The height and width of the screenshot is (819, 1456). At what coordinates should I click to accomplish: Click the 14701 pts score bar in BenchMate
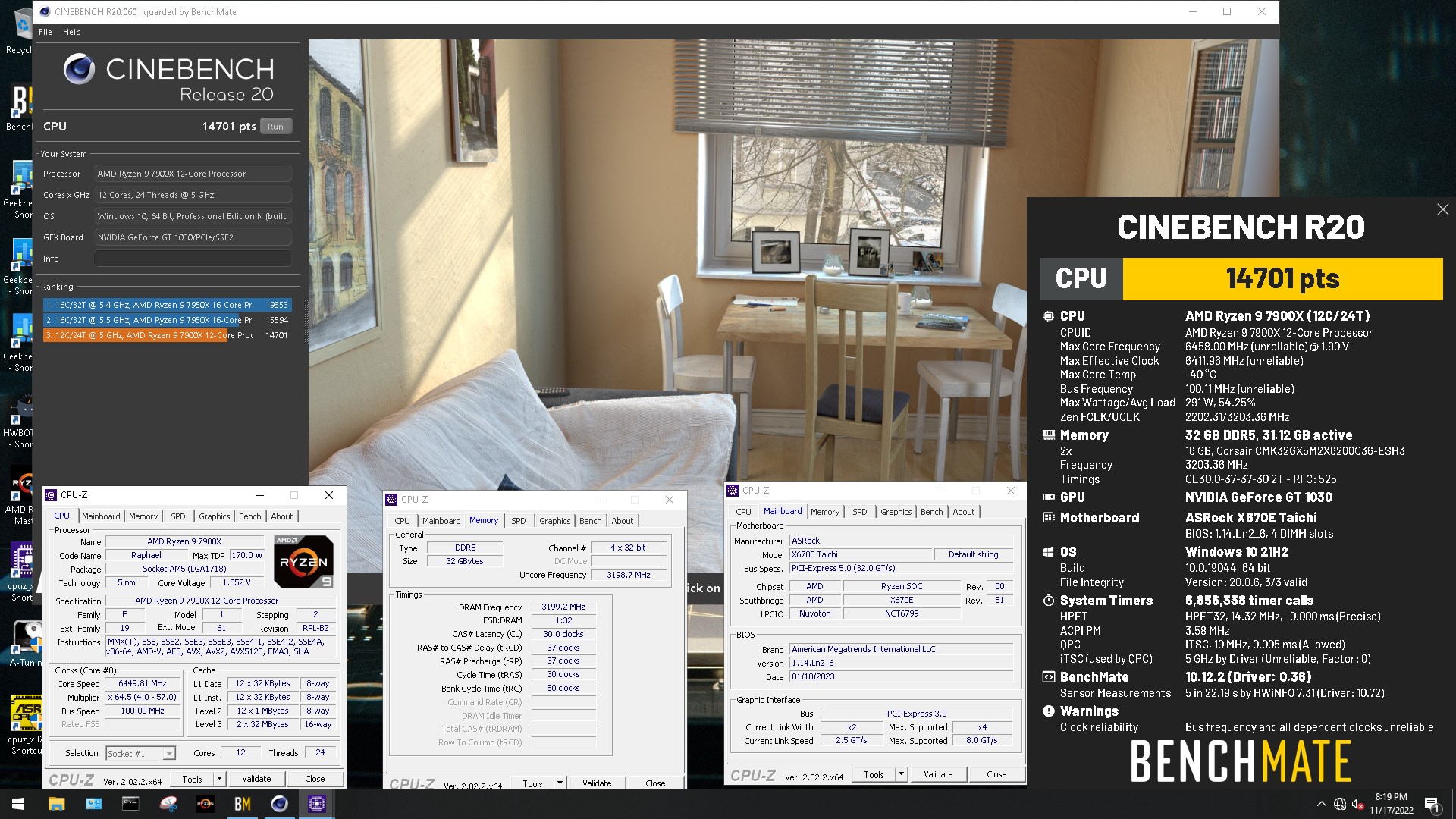click(x=1282, y=279)
